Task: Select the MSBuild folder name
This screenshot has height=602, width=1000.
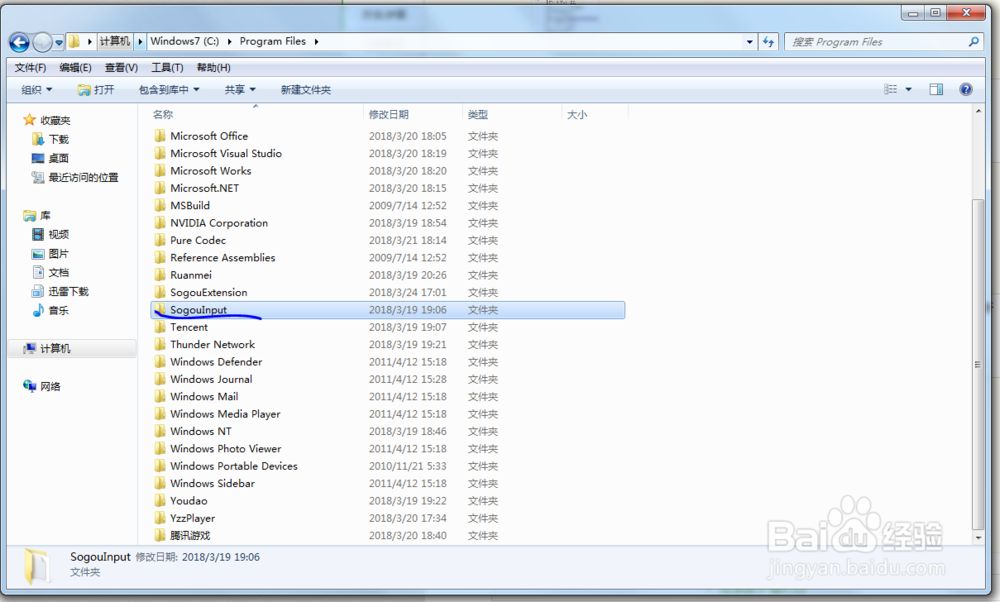Action: tap(190, 205)
